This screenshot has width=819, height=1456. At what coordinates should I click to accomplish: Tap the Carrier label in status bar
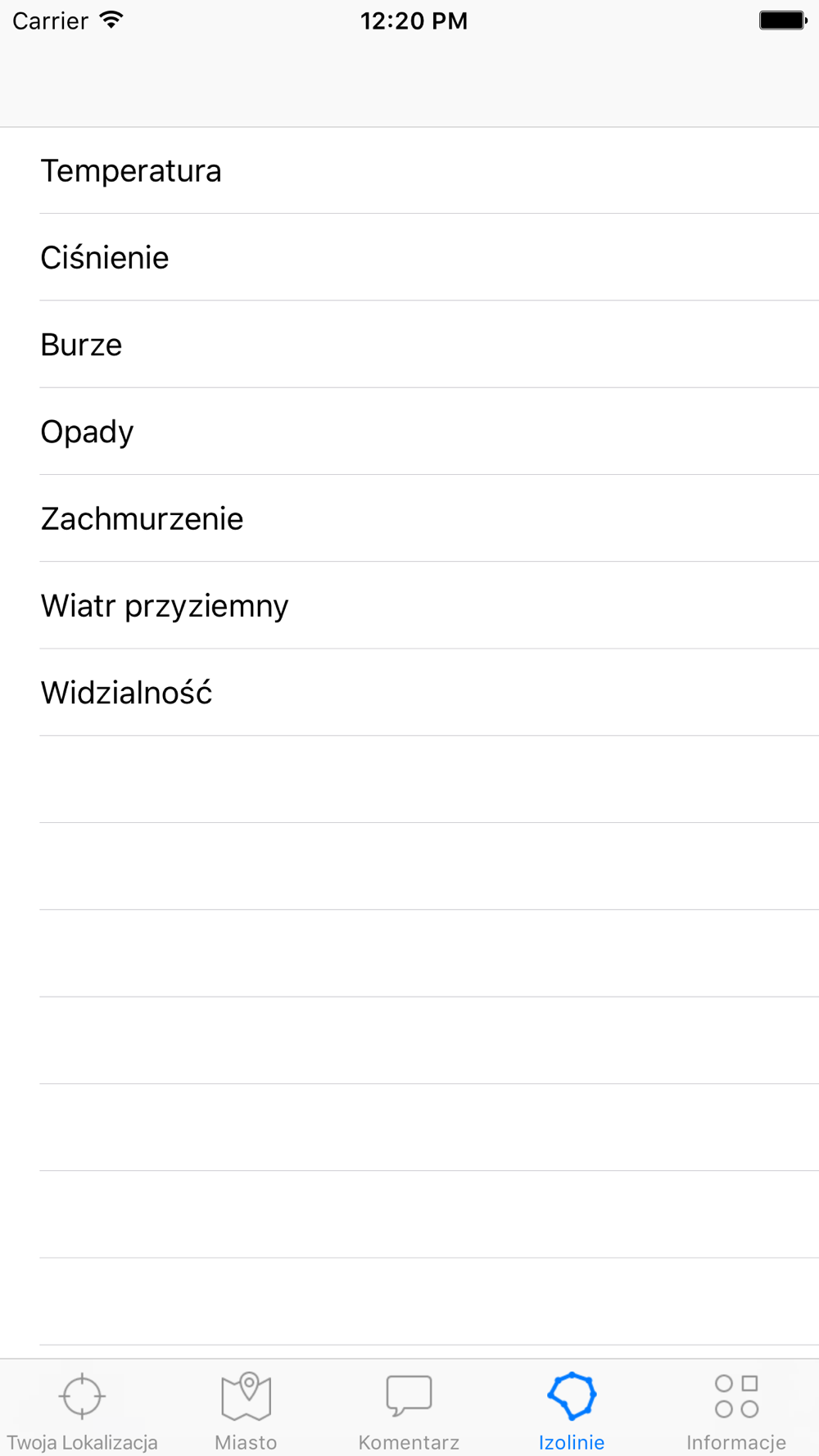pos(50,20)
